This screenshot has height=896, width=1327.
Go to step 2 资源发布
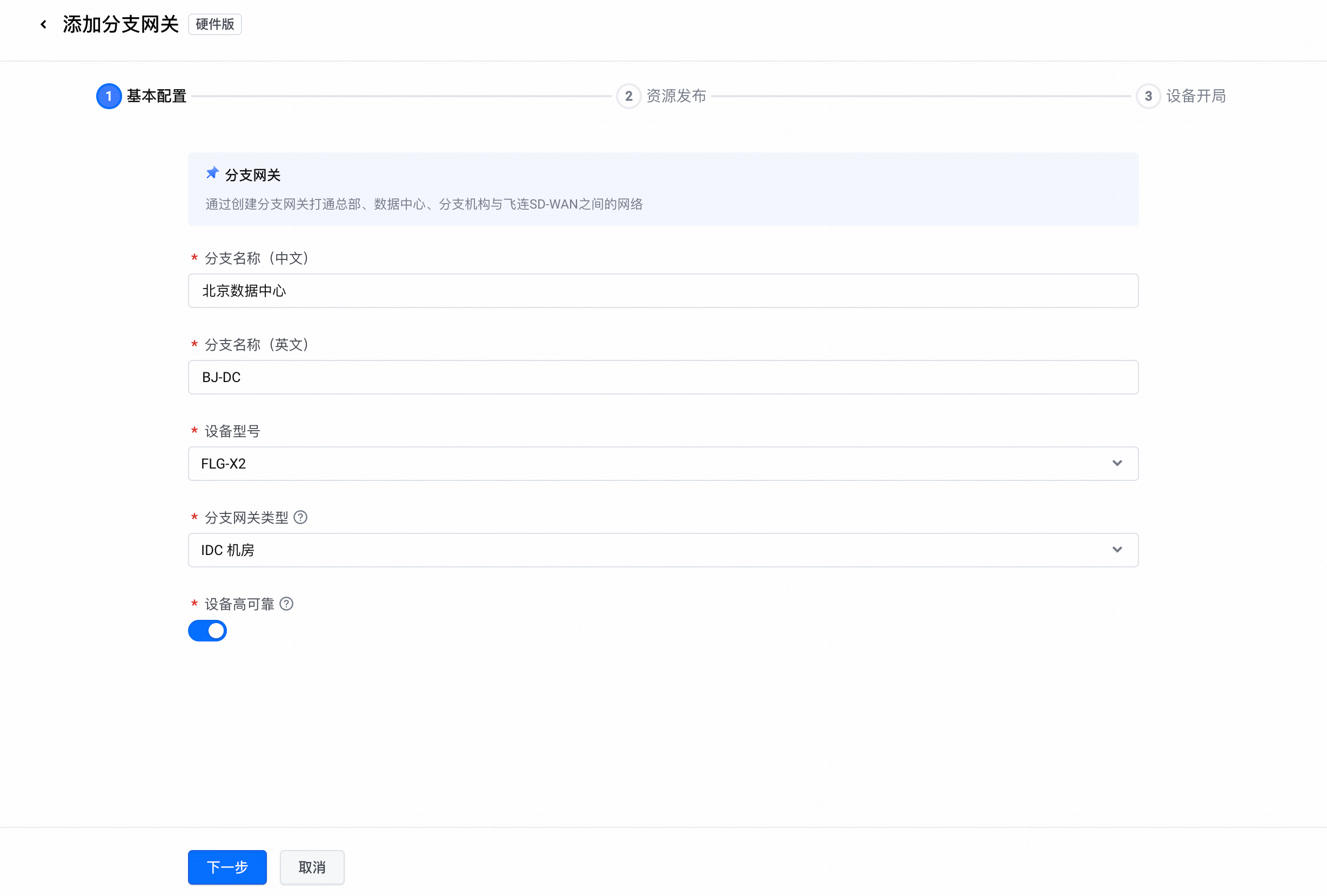coord(661,96)
